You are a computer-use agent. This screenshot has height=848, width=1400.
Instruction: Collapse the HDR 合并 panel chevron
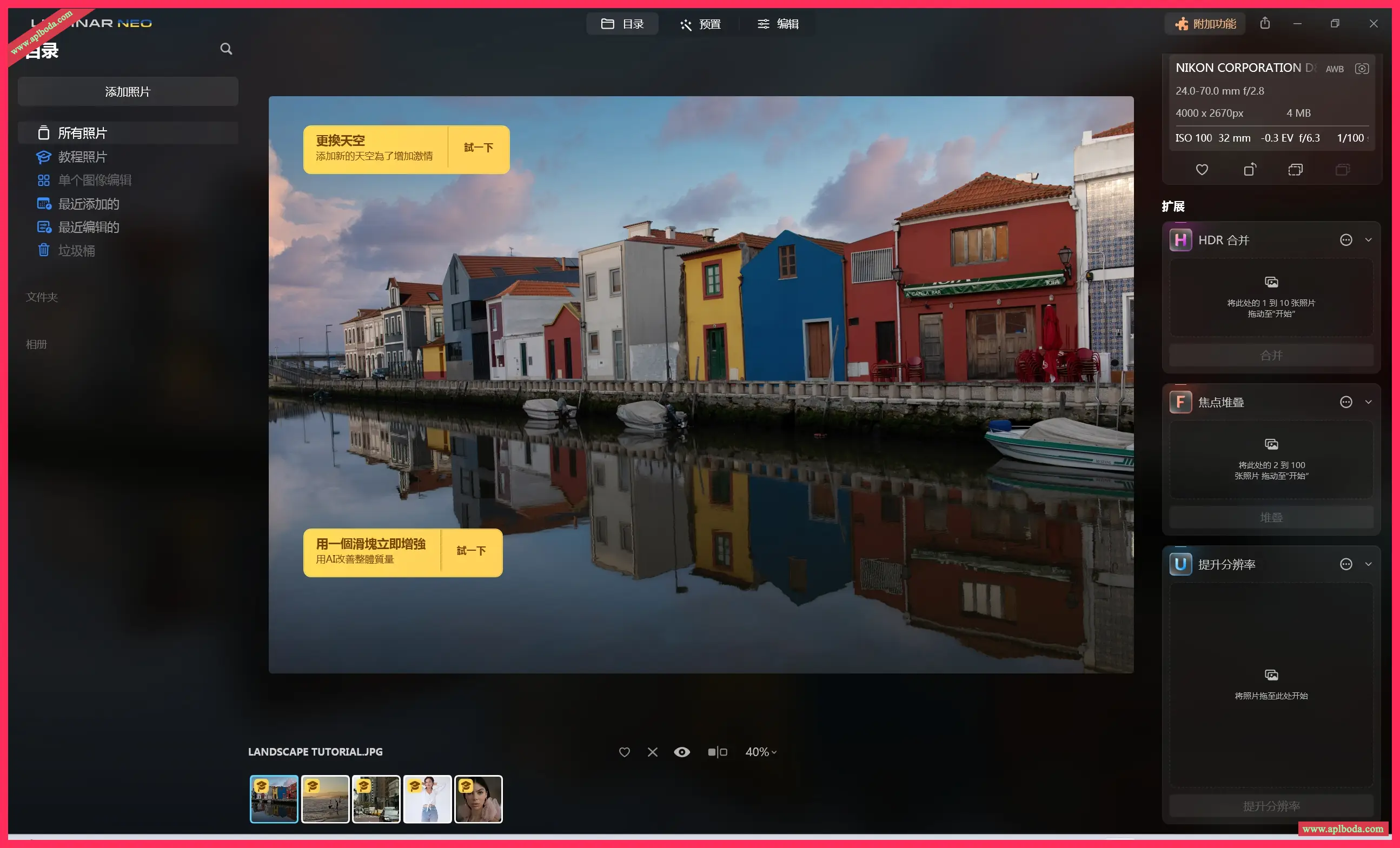(1369, 239)
